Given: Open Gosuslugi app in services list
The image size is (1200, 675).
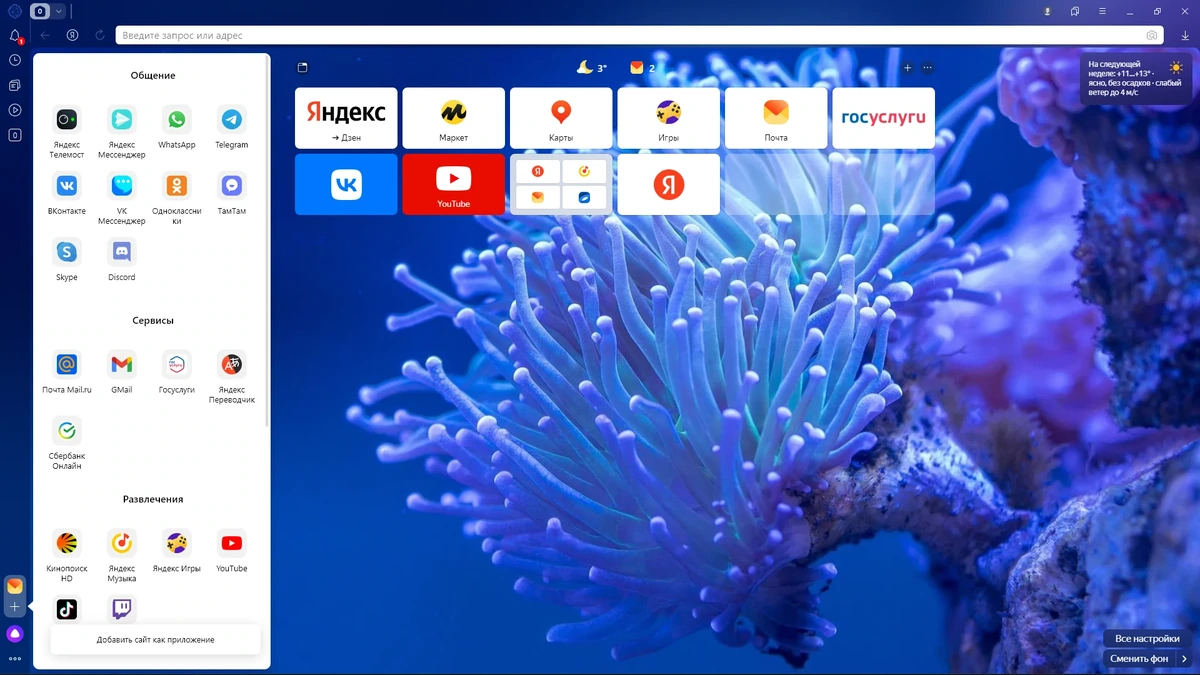Looking at the screenshot, I should (x=177, y=371).
